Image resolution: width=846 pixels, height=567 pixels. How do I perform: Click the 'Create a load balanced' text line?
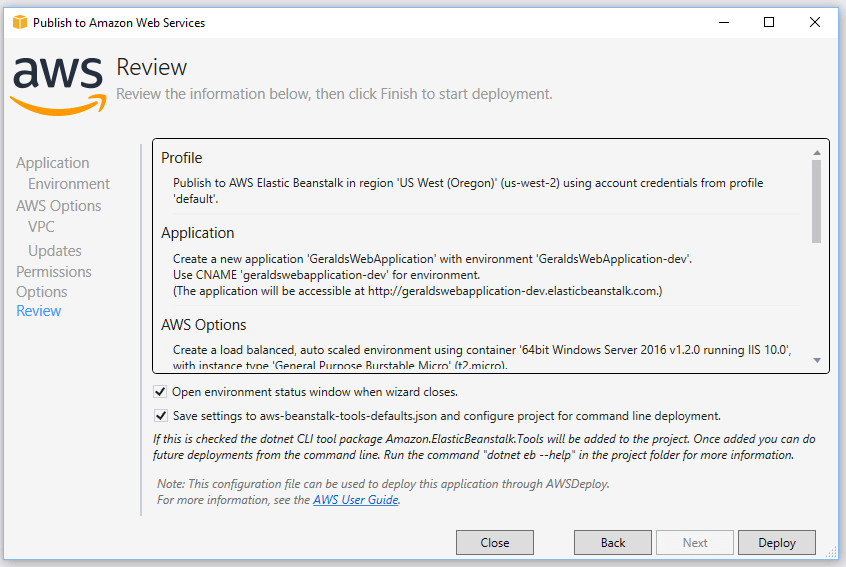(482, 350)
